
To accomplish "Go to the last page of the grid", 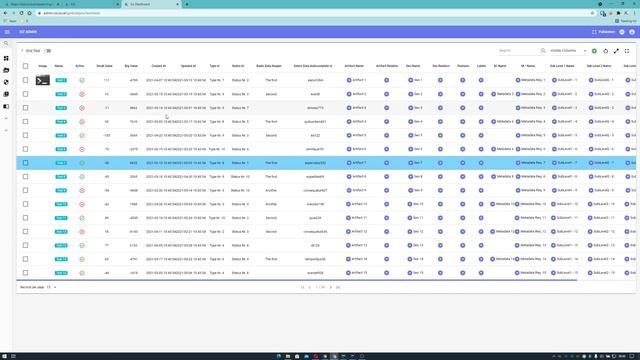I will [338, 287].
